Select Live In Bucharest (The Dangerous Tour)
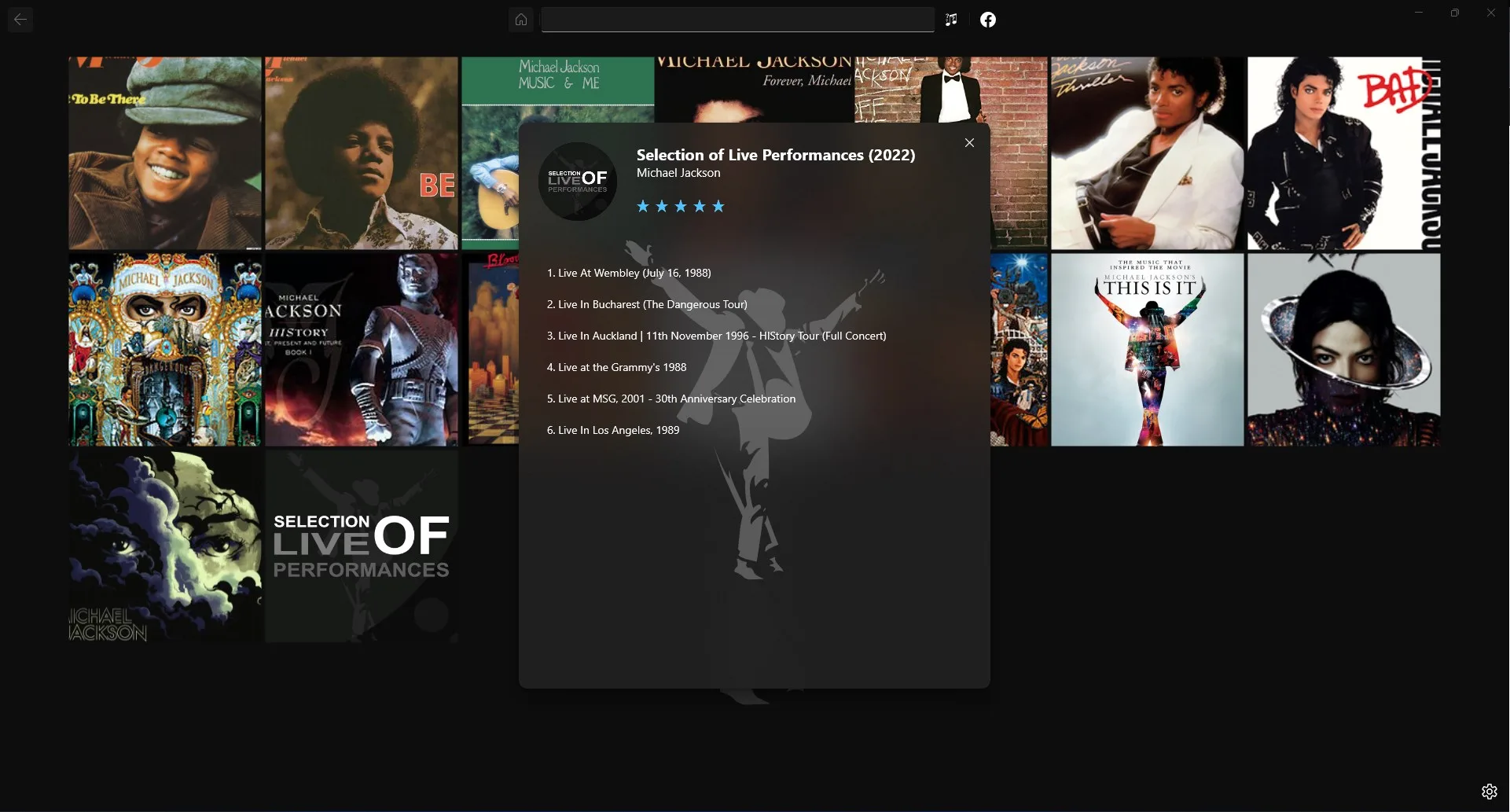 tap(647, 304)
